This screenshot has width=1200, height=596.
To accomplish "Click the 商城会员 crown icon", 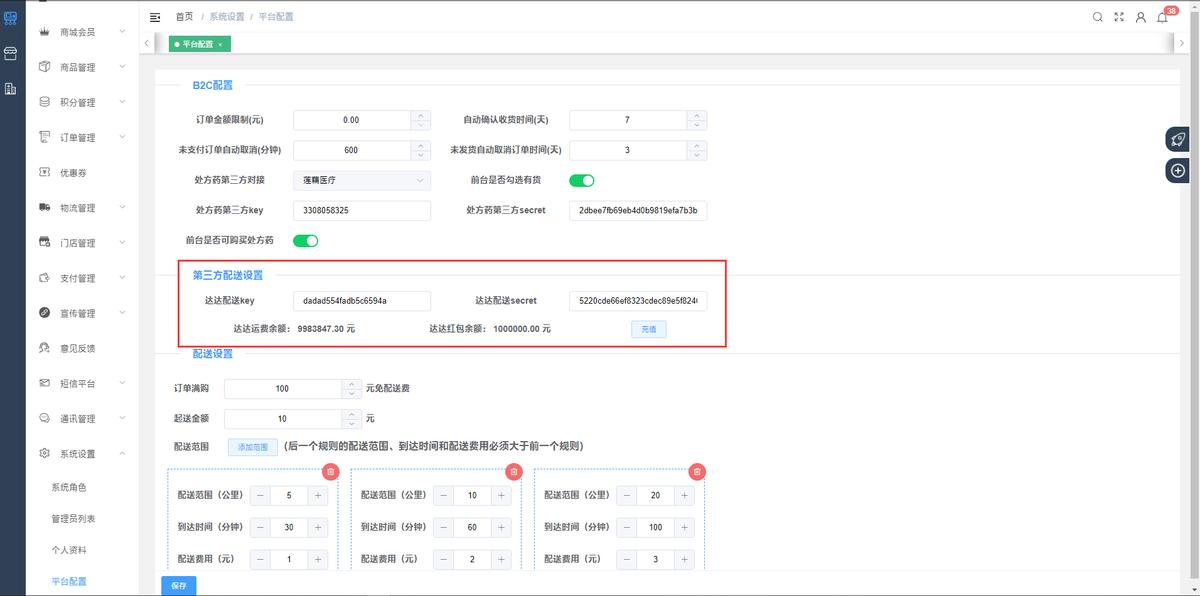I will tap(44, 32).
